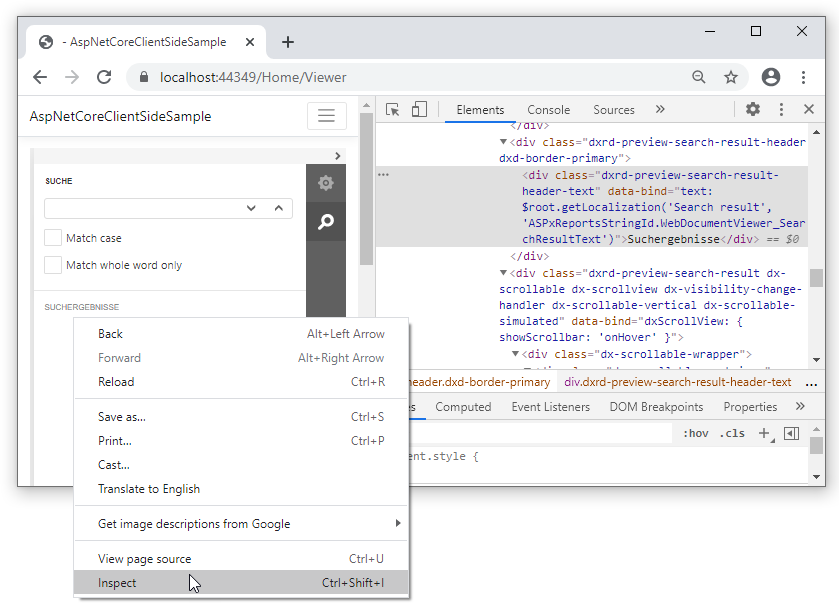The image size is (839, 603).
Task: Open the Computed tab
Action: coord(463,407)
